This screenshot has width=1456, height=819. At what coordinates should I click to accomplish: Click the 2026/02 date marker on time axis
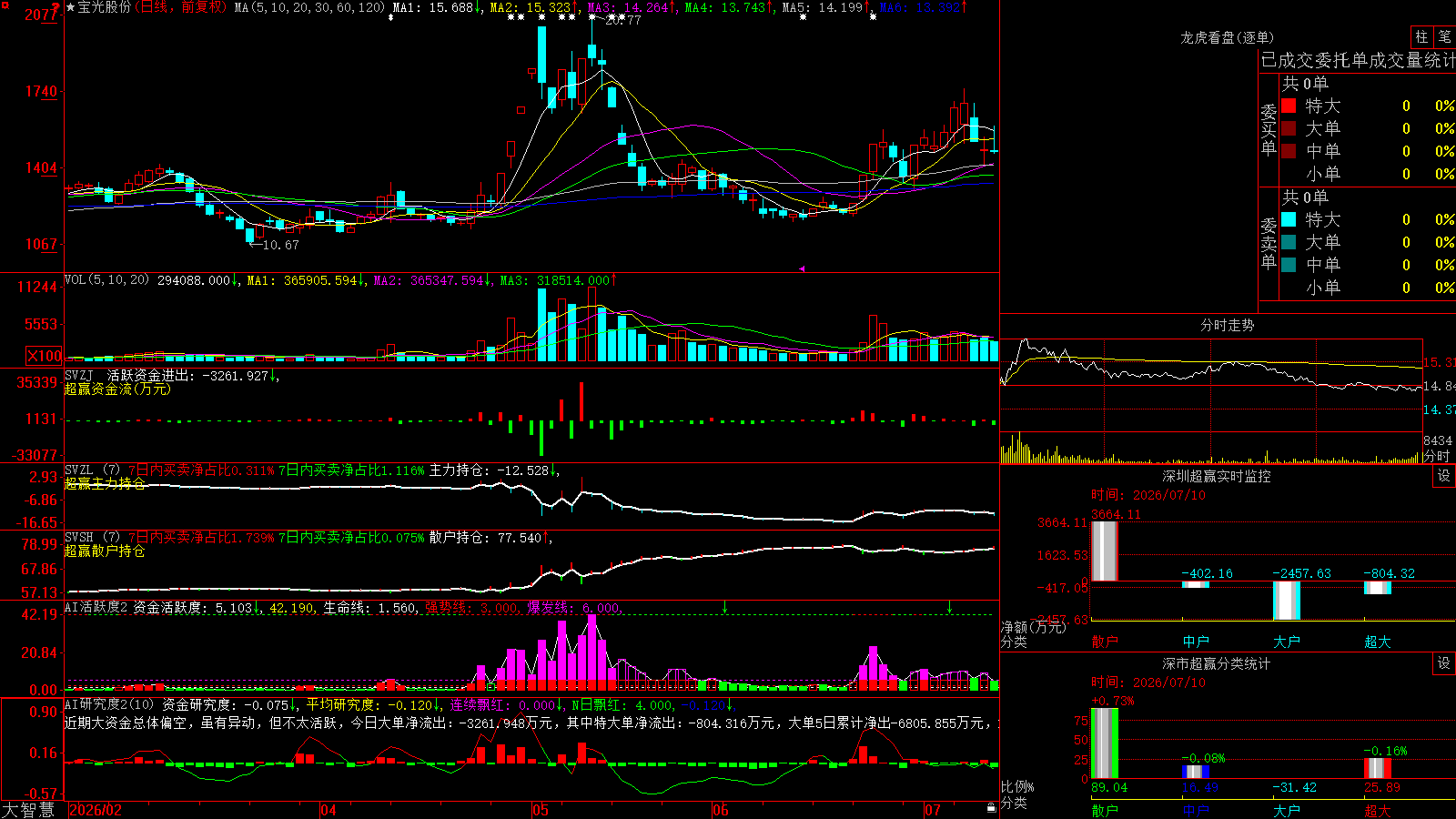[x=96, y=810]
